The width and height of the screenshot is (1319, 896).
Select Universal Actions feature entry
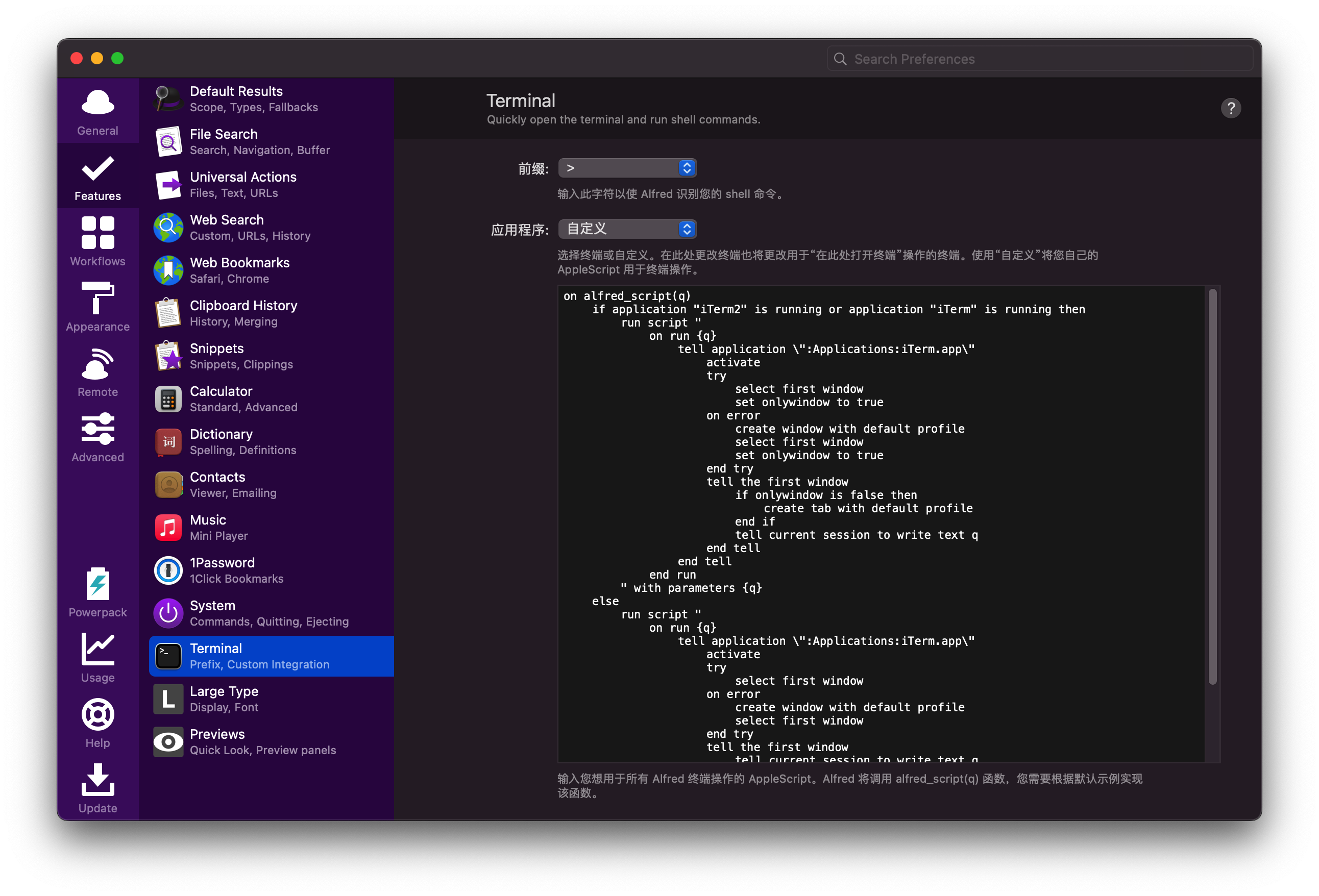(271, 184)
